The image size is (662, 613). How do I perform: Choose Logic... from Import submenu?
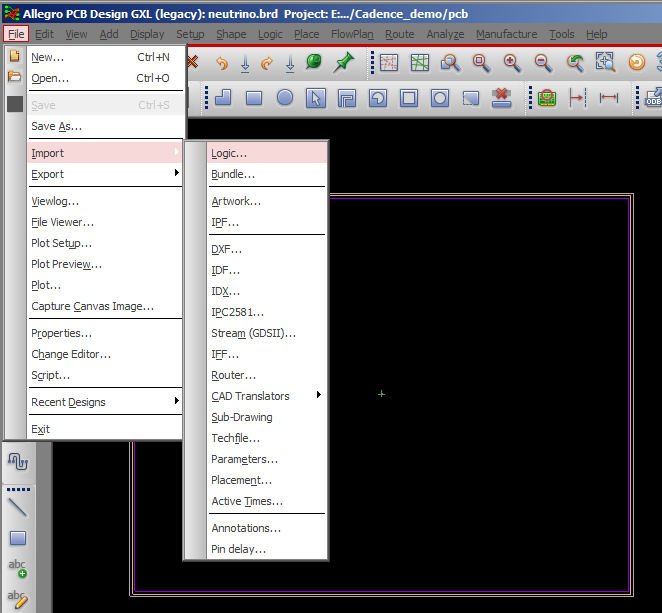click(267, 153)
